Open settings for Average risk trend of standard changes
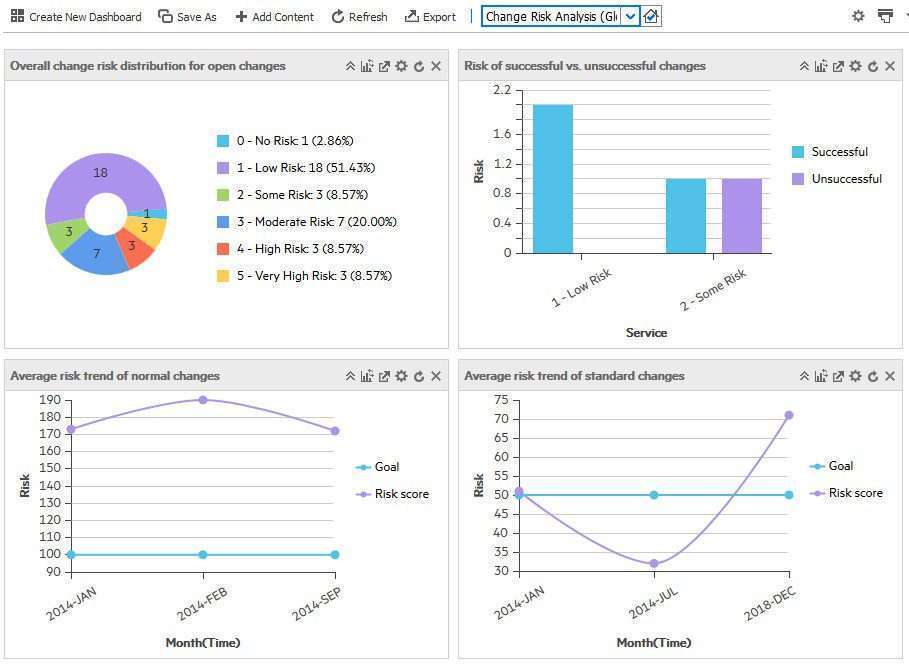This screenshot has height=664, width=909. (x=855, y=376)
